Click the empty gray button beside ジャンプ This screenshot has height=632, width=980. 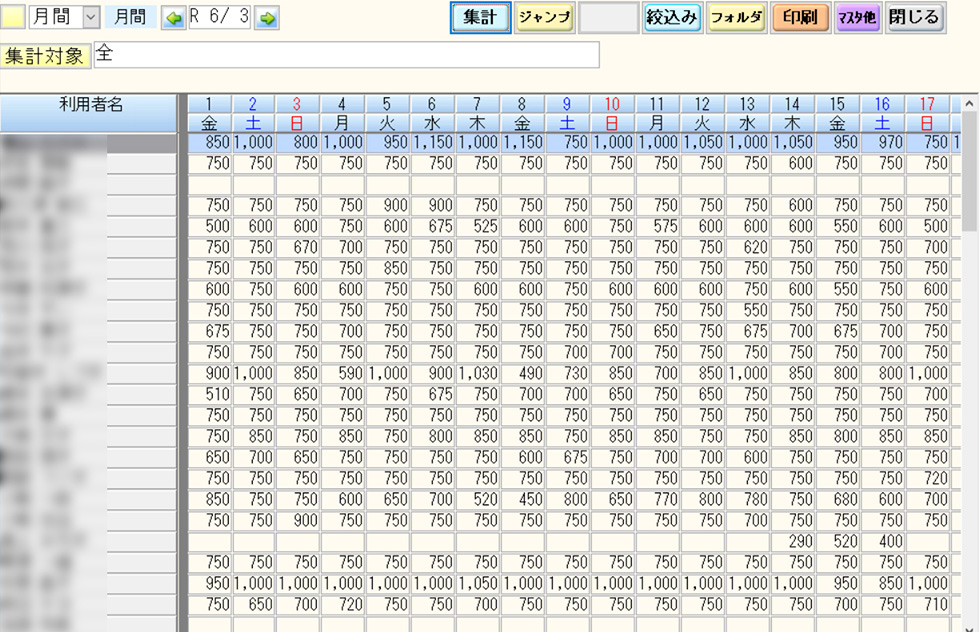[608, 18]
